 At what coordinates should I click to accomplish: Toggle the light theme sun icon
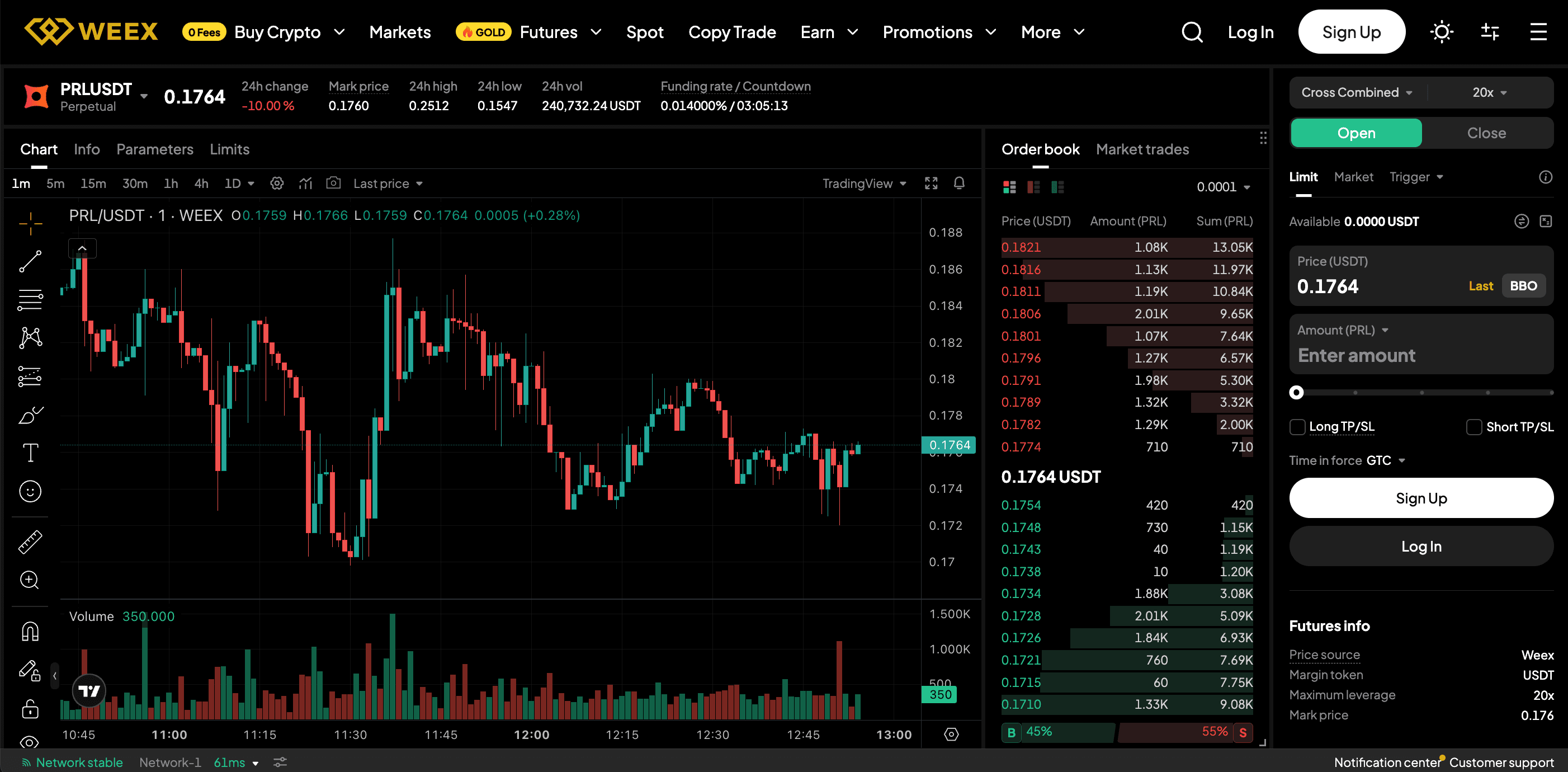[x=1441, y=32]
